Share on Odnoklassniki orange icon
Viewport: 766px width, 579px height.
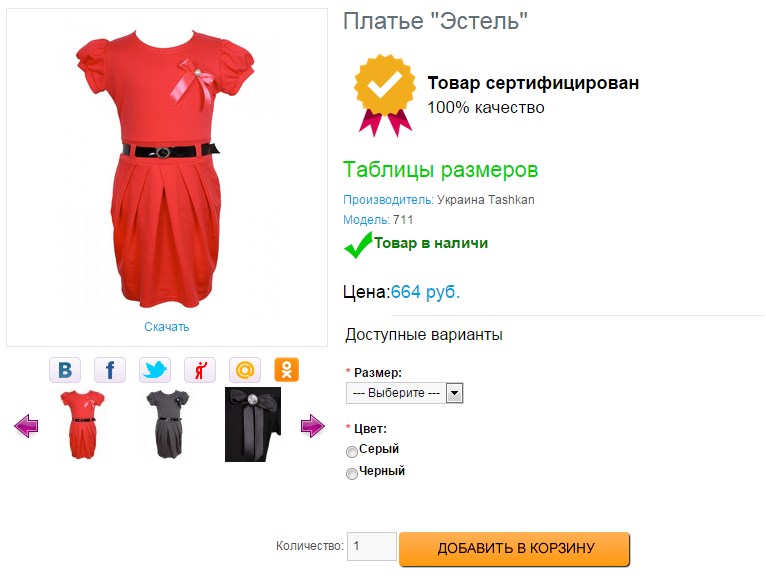286,370
